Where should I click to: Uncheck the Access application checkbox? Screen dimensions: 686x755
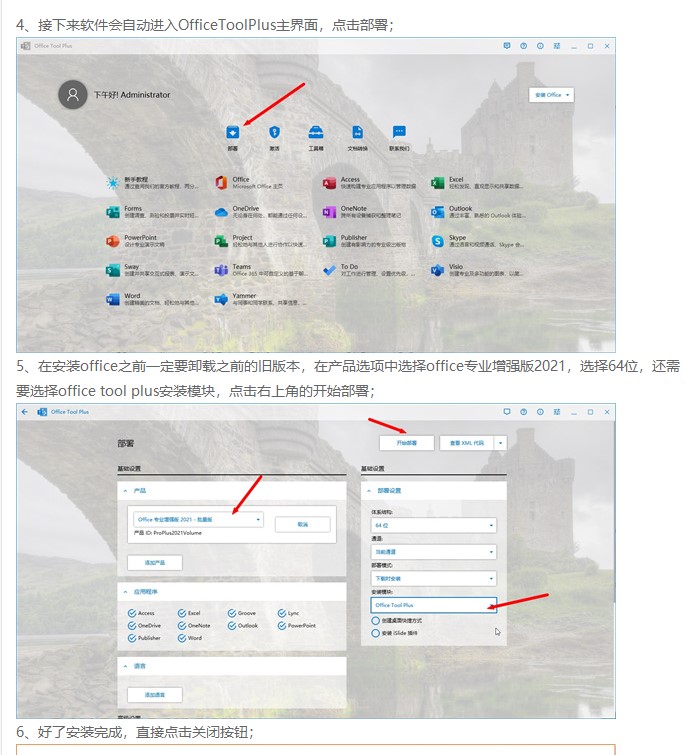coord(132,613)
